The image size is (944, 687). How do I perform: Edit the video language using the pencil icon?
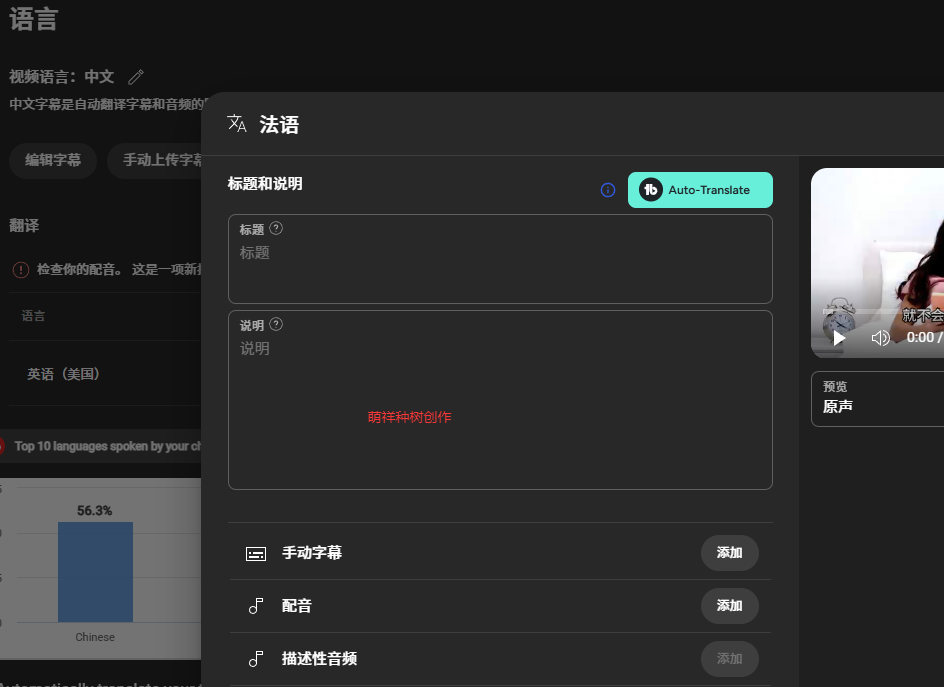(136, 76)
